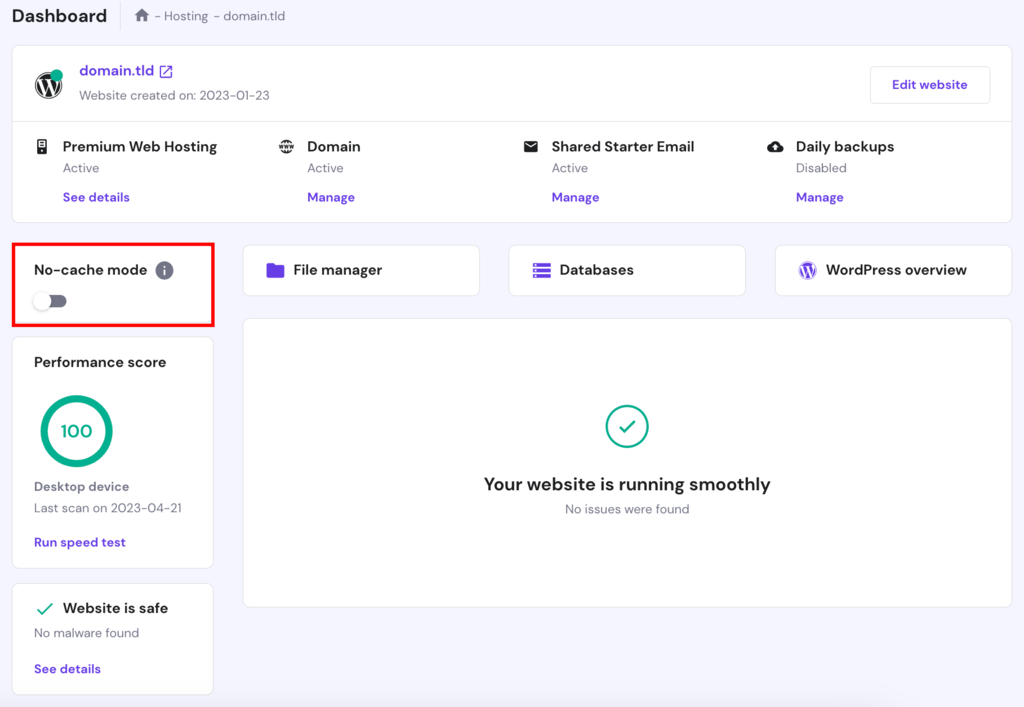Click the 100 performance score ring
Screen dimensions: 1024x707
pyautogui.click(x=76, y=431)
